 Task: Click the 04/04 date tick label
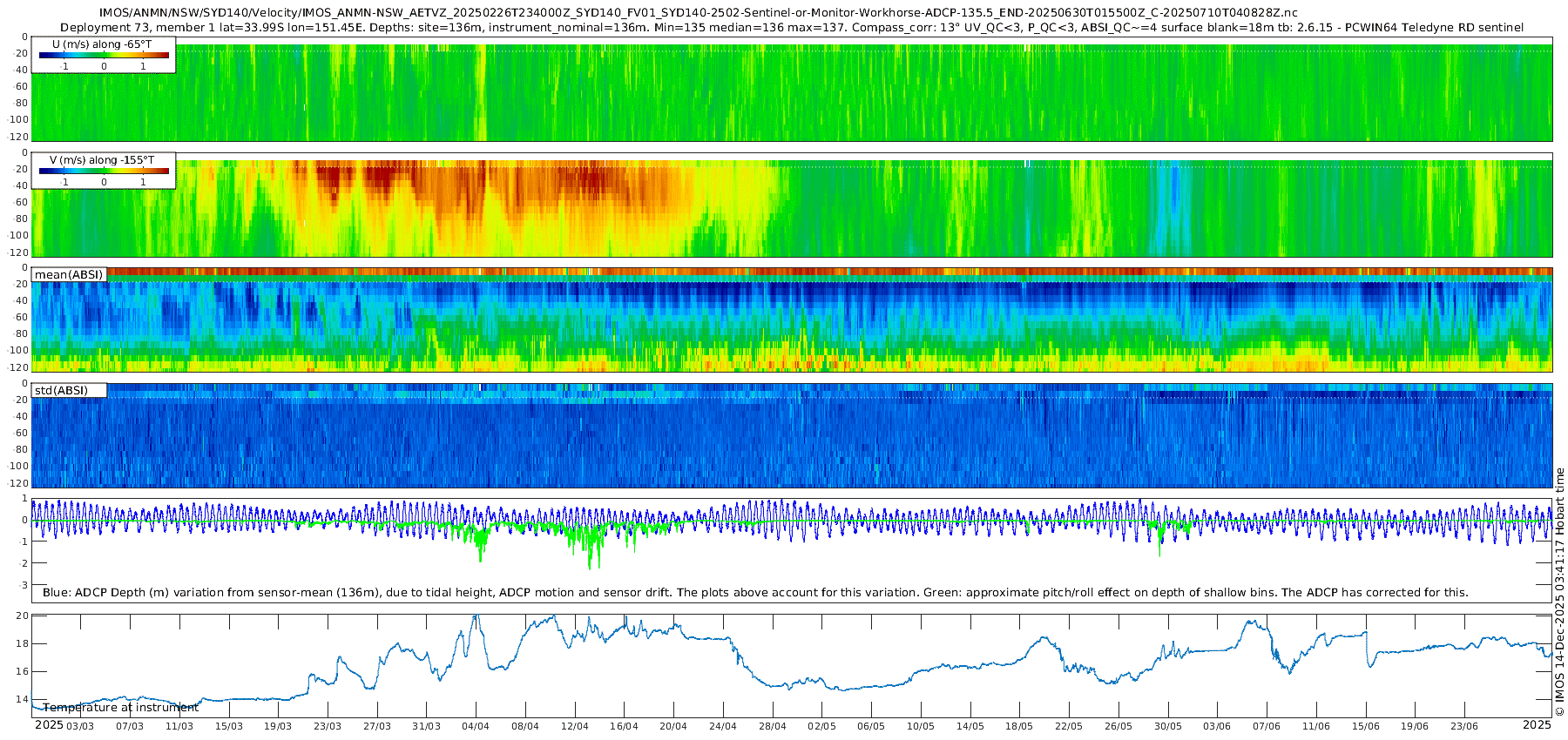coord(476,726)
